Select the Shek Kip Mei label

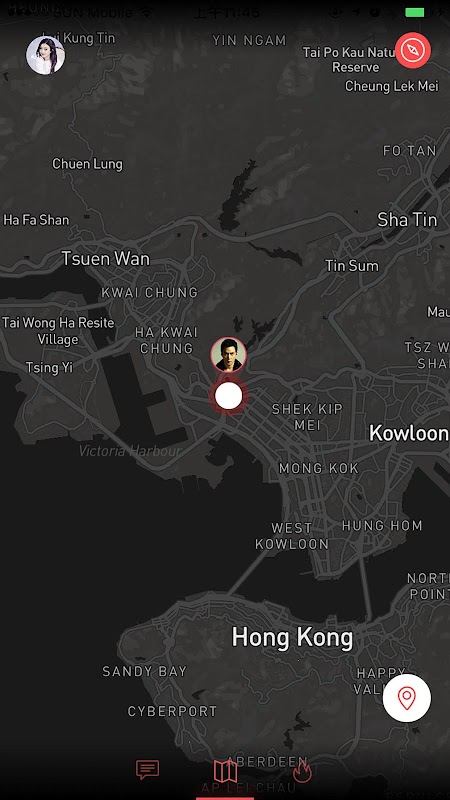click(x=307, y=417)
